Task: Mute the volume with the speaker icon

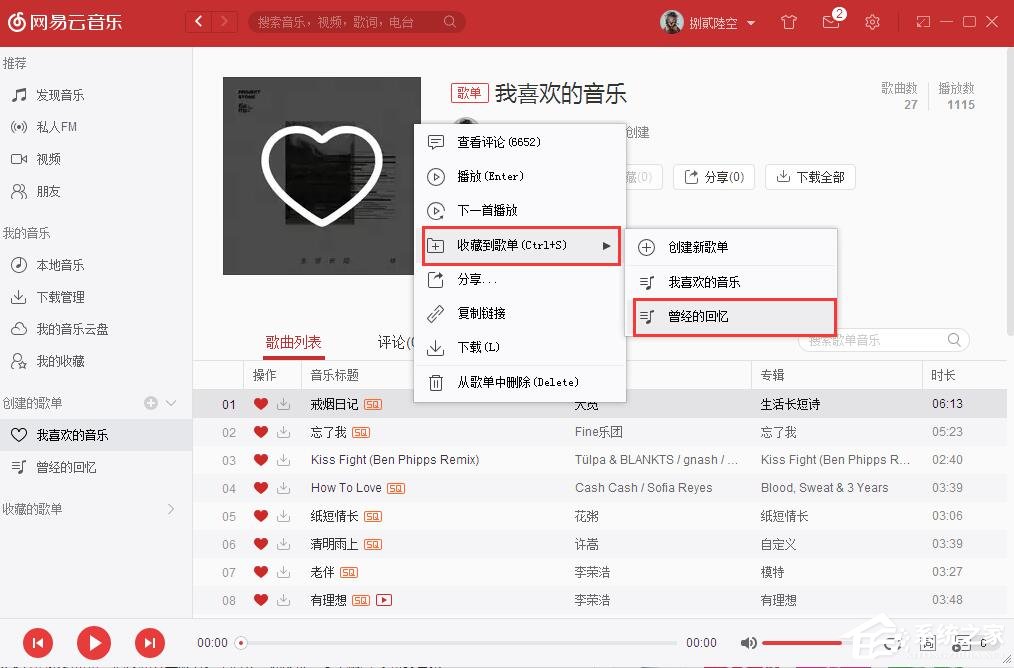Action: [749, 643]
